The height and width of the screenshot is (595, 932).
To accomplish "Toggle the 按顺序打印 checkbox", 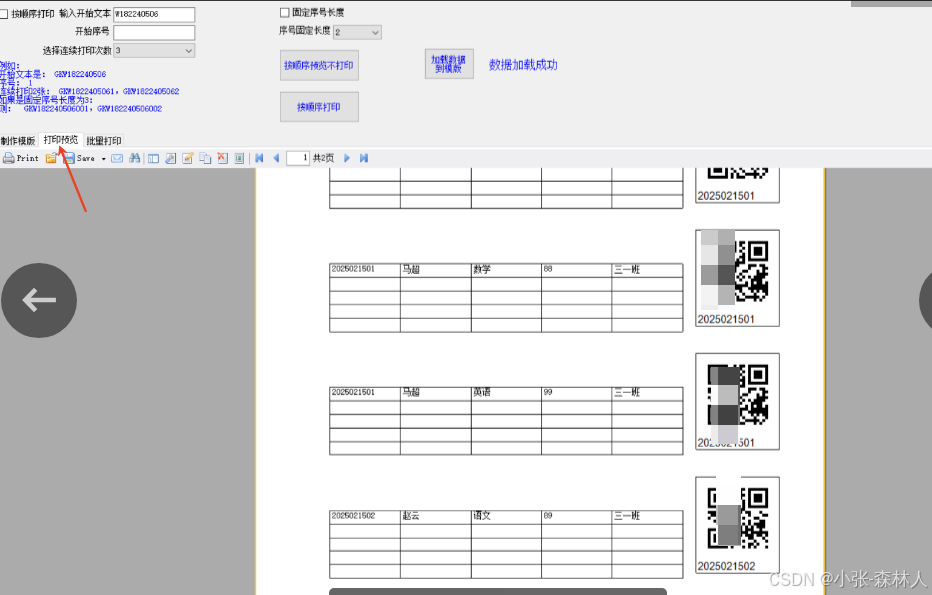I will (x=4, y=14).
